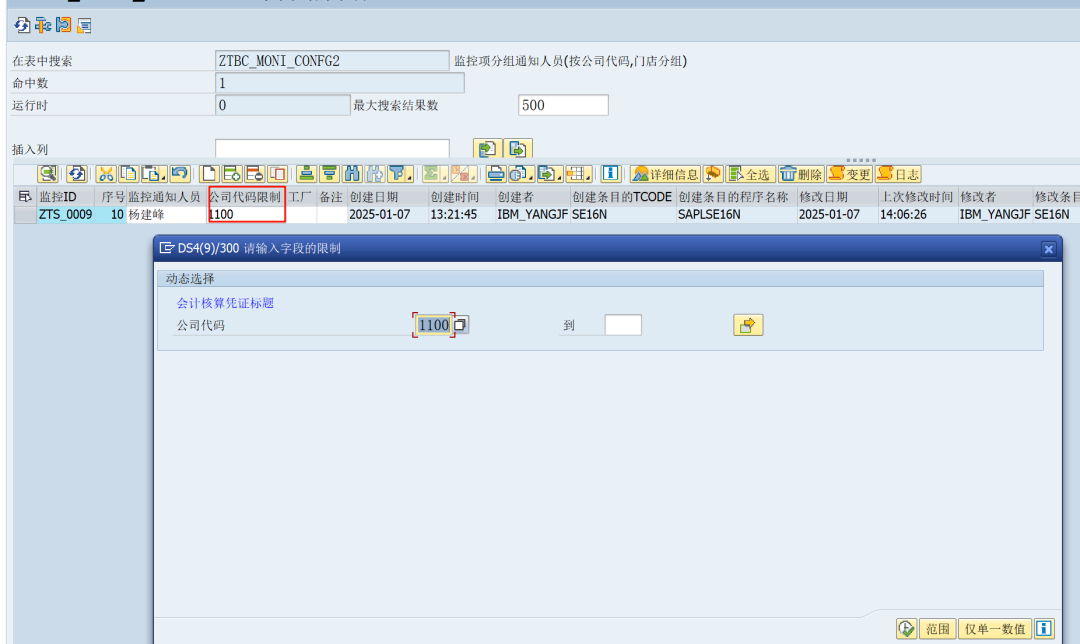The image size is (1080, 644).
Task: Click the printer Print icon
Action: click(495, 174)
